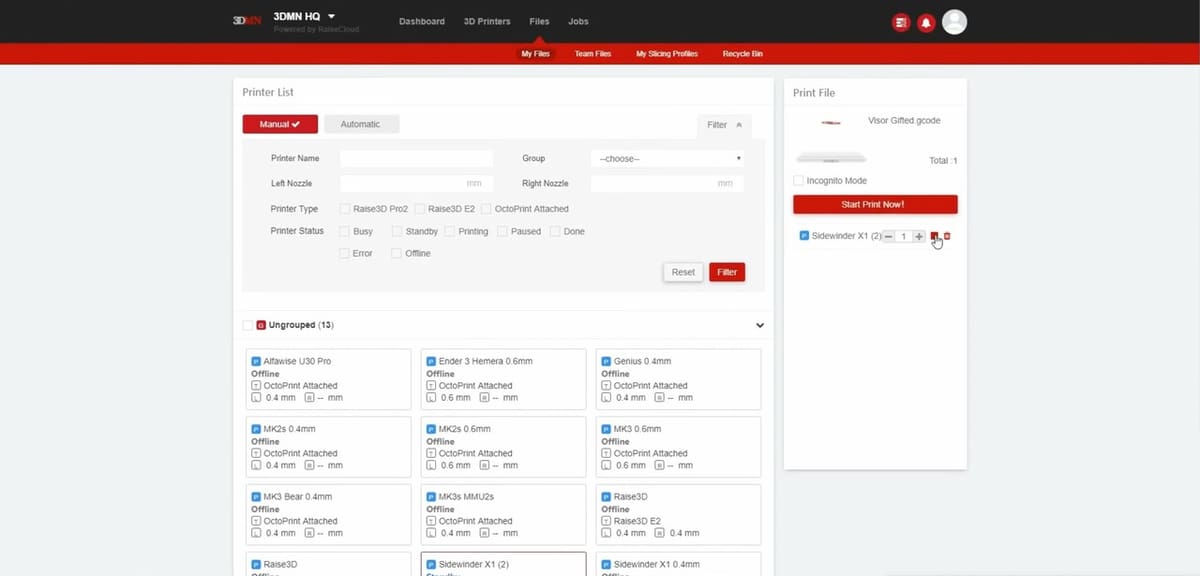
Task: Switch to Team Files tab
Action: (x=593, y=54)
